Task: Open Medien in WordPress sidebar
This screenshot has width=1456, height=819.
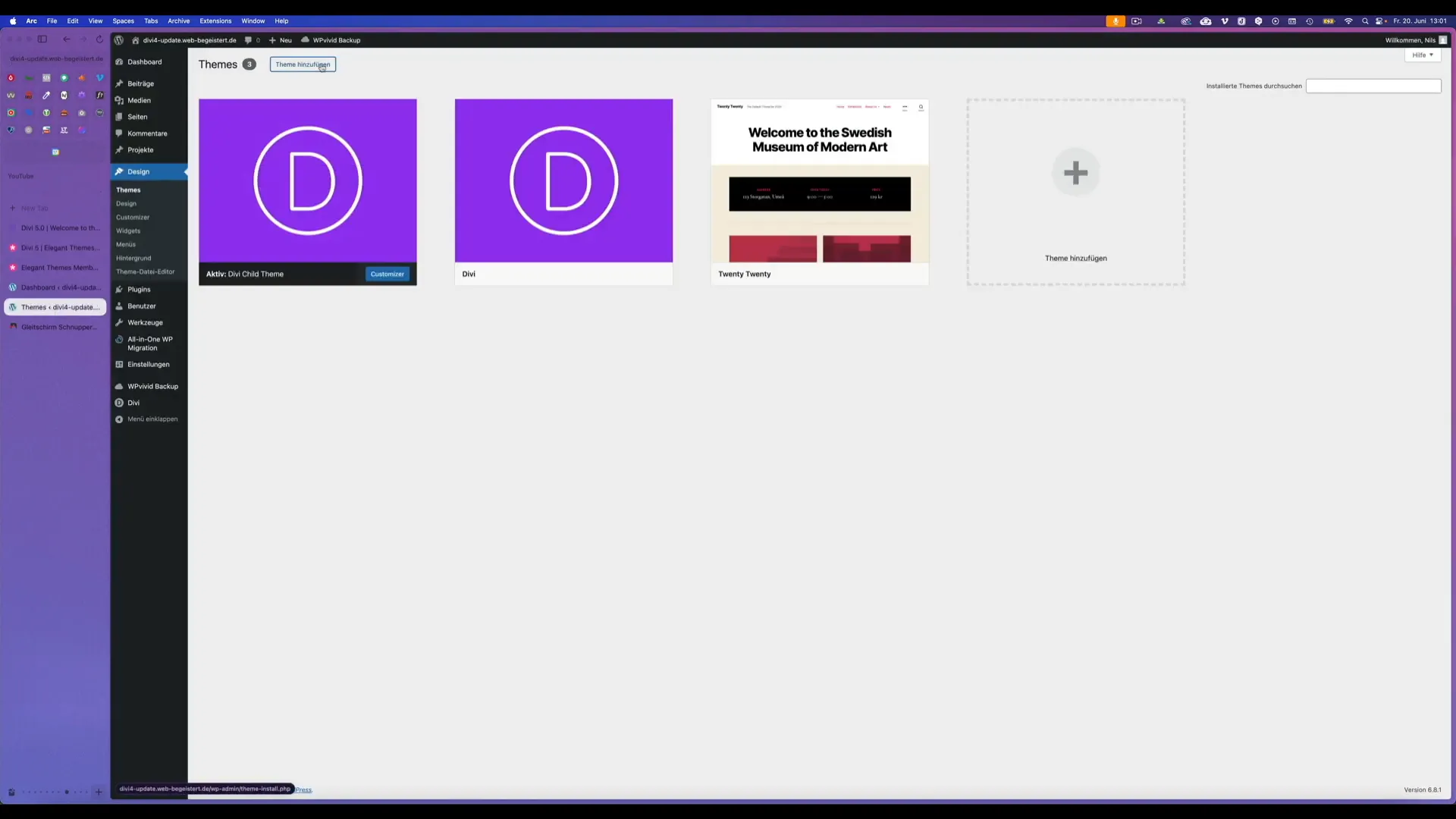Action: click(x=149, y=100)
